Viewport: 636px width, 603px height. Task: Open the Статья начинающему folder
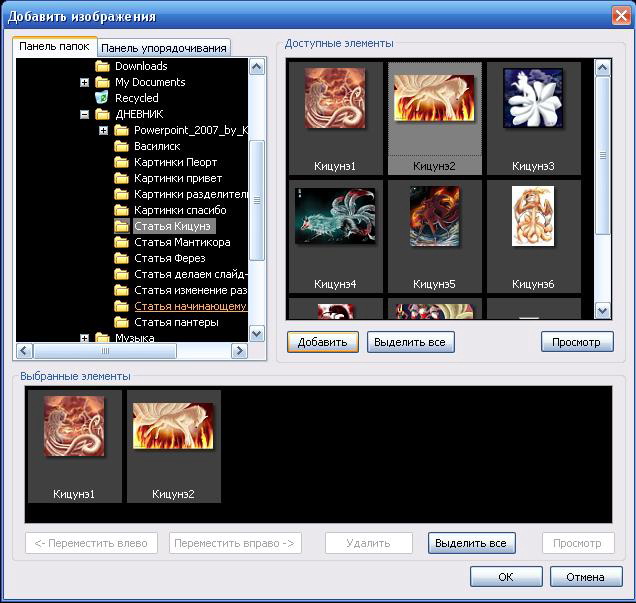(190, 306)
